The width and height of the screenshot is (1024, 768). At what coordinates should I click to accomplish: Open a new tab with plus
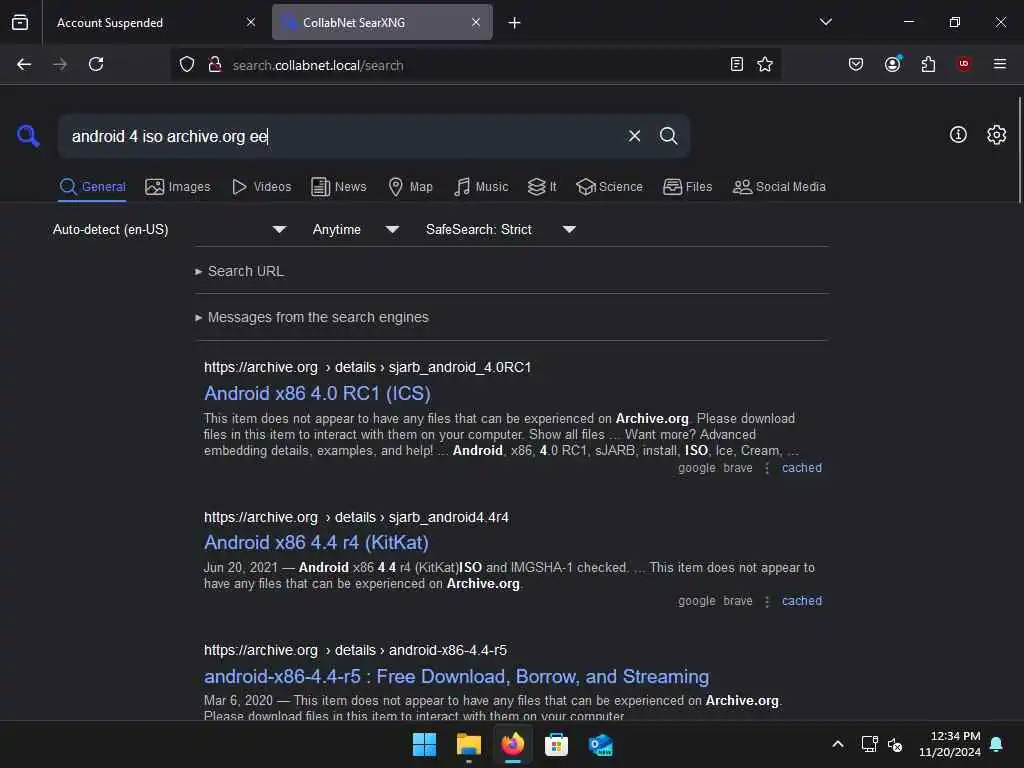tap(514, 23)
